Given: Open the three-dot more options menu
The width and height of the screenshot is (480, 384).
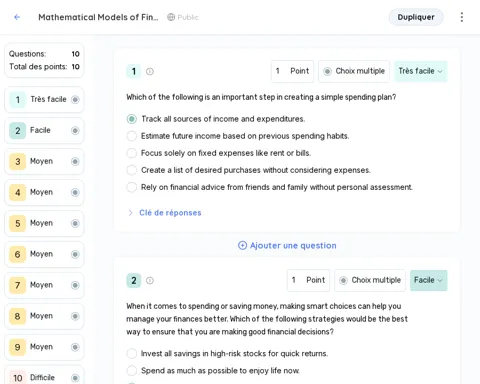Looking at the screenshot, I should point(462,17).
